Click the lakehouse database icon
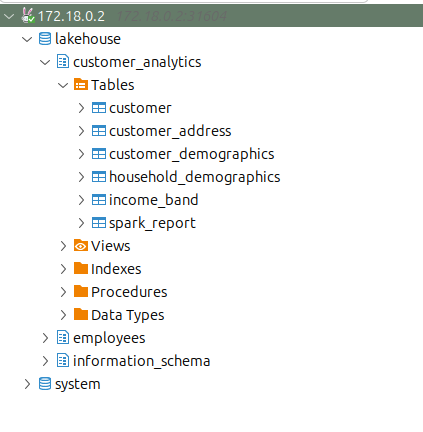The width and height of the screenshot is (423, 432). click(x=45, y=39)
